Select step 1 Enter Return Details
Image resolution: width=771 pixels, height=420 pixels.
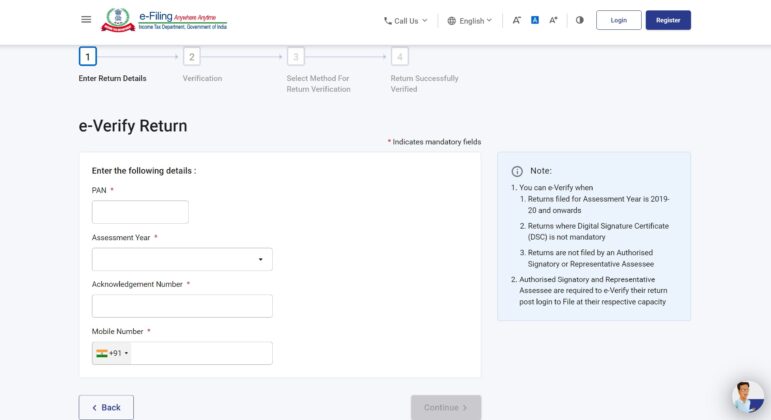(x=88, y=57)
